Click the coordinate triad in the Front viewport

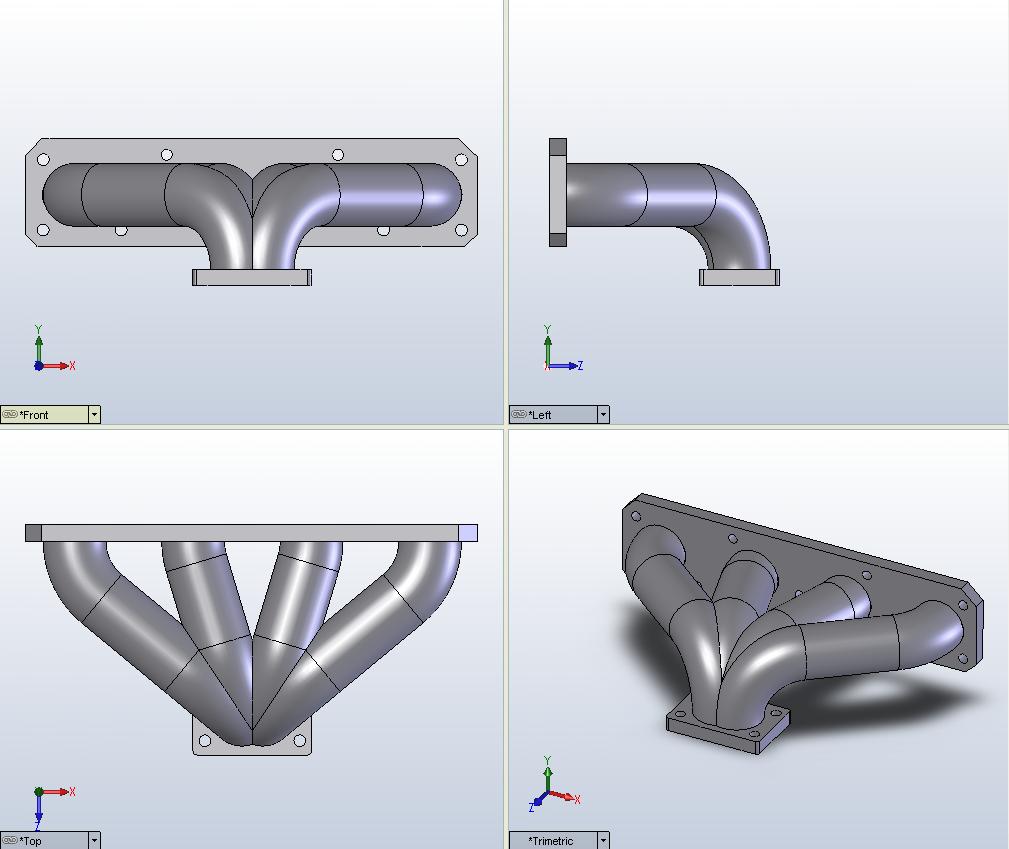point(54,348)
